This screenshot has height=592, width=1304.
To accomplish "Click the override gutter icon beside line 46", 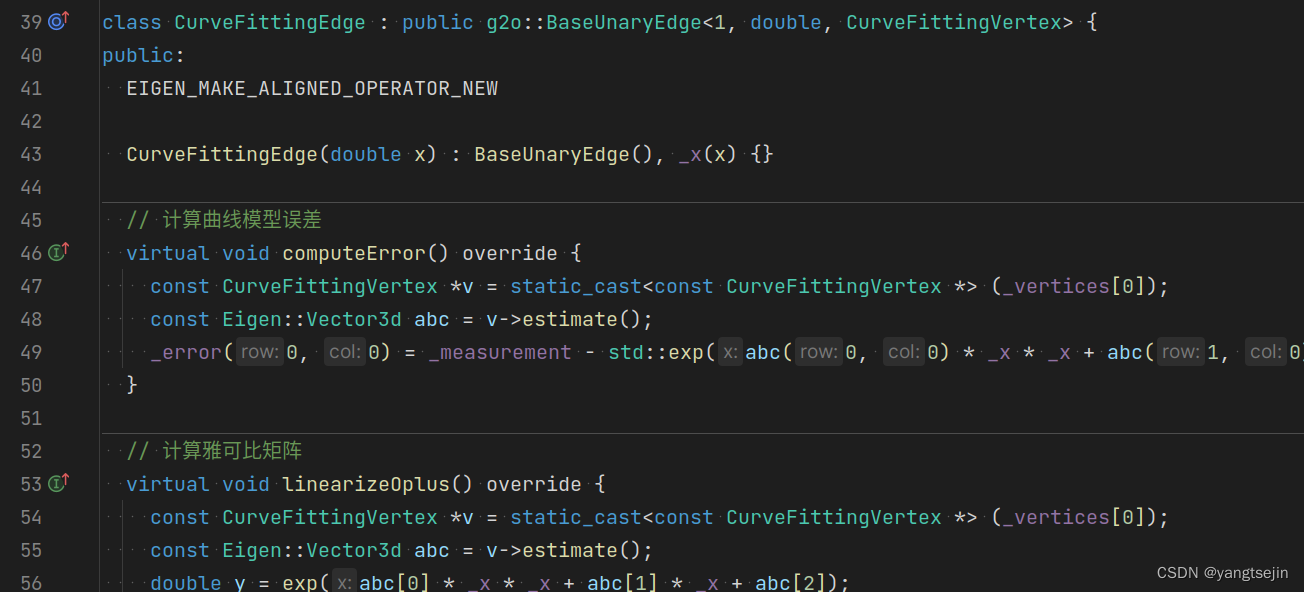I will point(59,252).
